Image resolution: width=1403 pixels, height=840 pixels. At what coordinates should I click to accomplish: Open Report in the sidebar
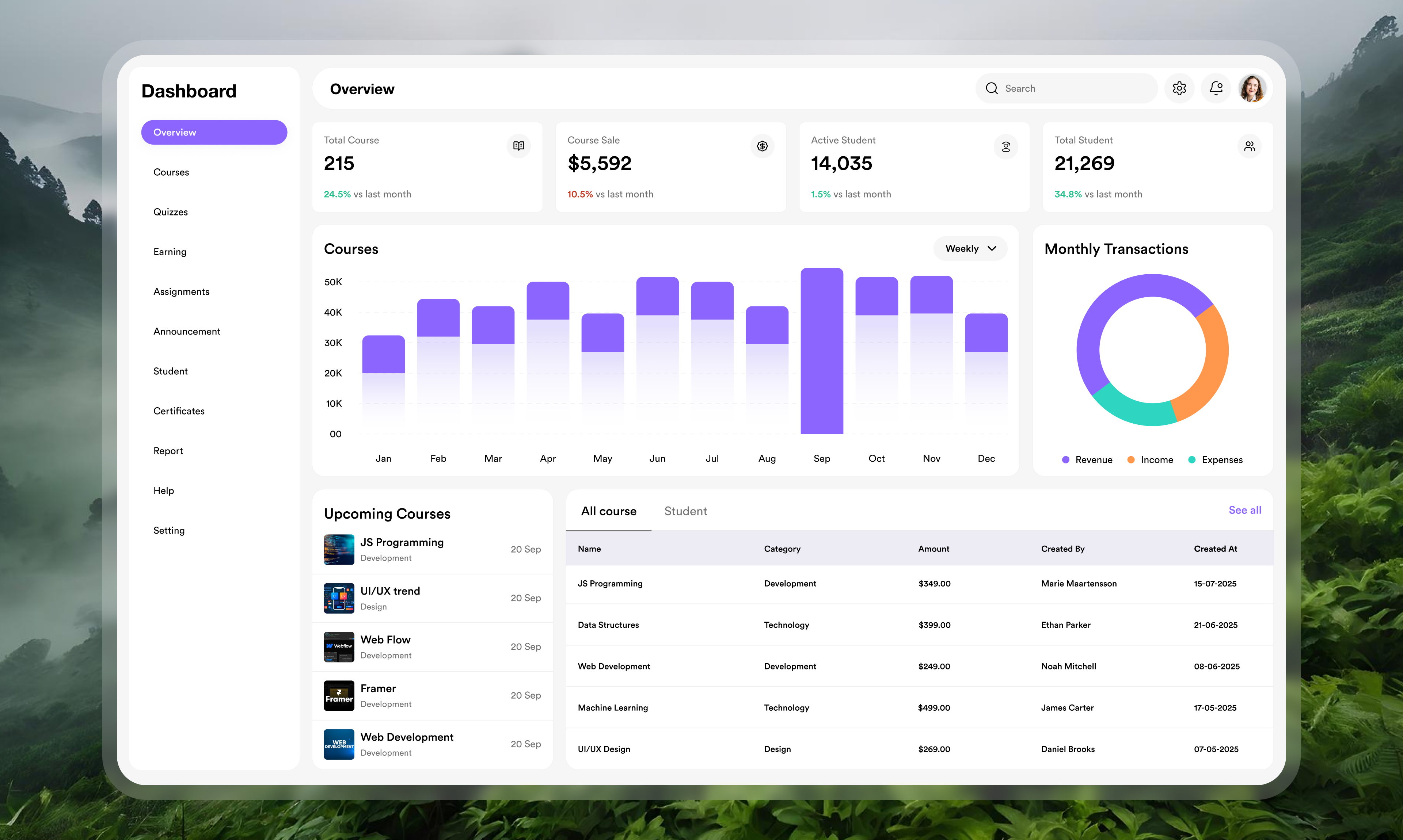pos(168,451)
